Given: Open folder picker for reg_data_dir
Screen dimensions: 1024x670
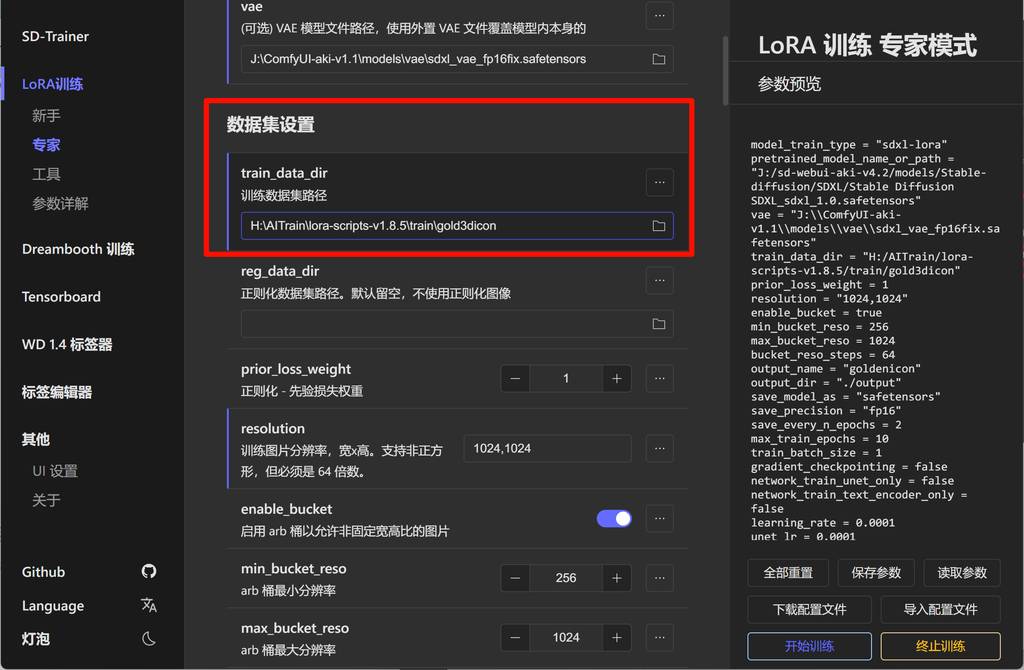Looking at the screenshot, I should coord(658,324).
